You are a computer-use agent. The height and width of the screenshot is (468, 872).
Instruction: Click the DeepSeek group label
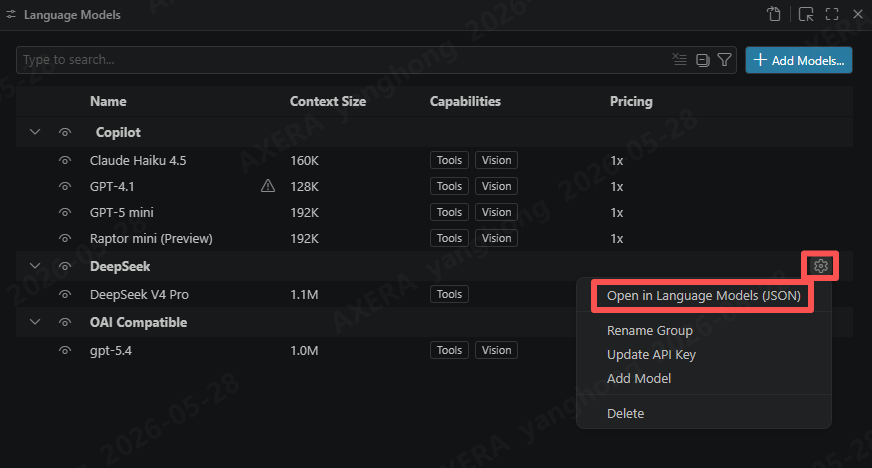tap(120, 266)
